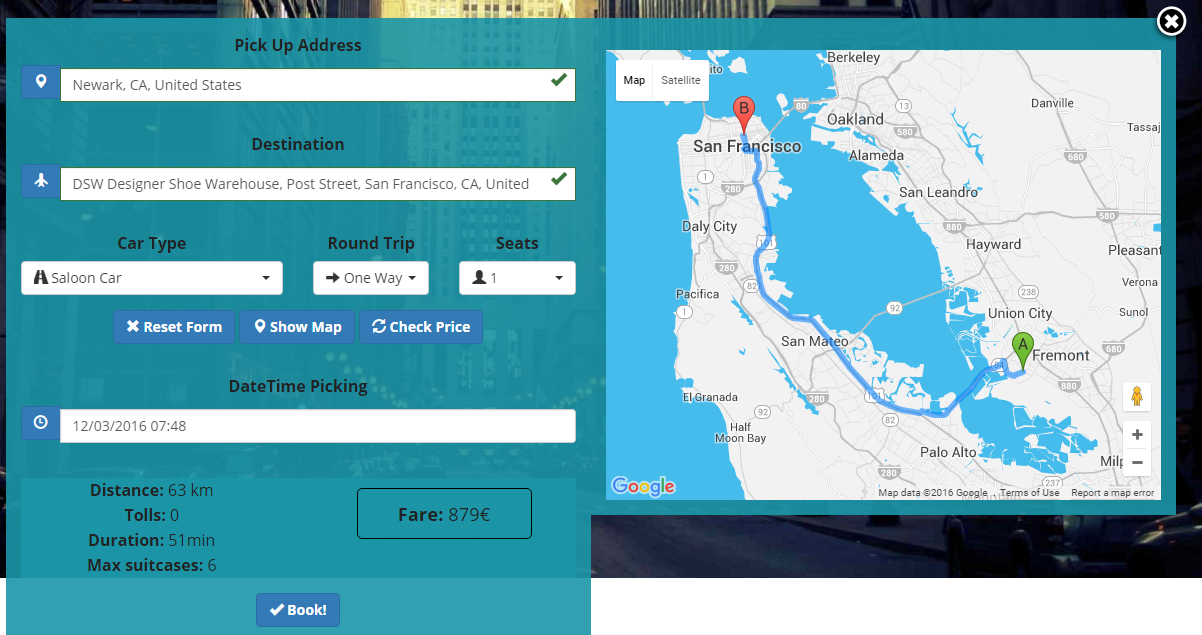The height and width of the screenshot is (635, 1202).
Task: Click the San Francisco label on the map
Action: (x=747, y=146)
